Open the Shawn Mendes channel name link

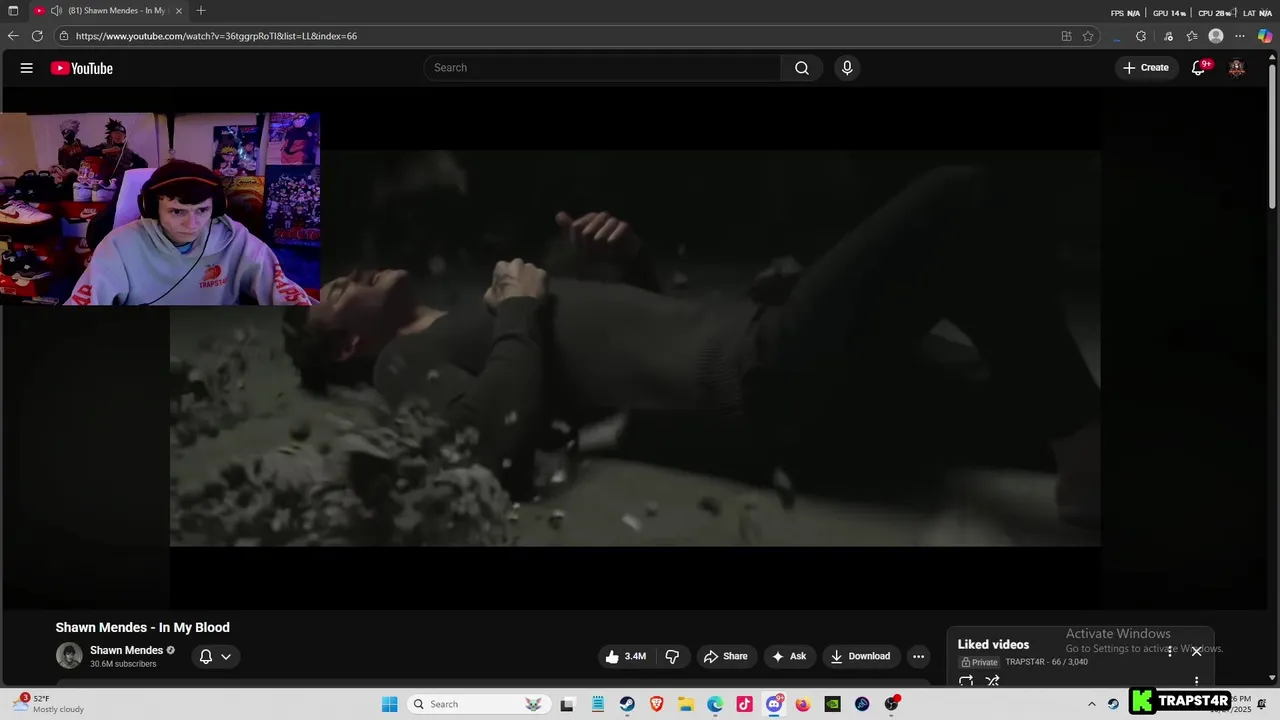(x=126, y=650)
